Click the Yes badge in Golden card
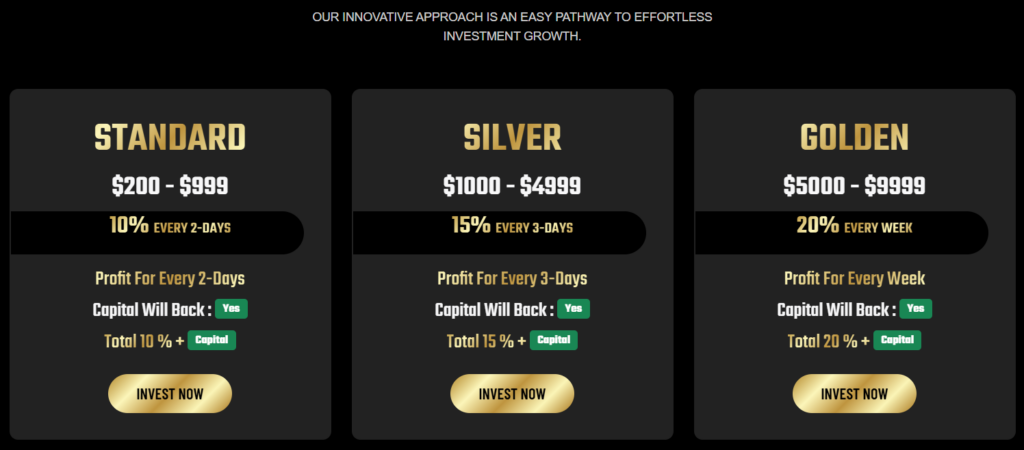The height and width of the screenshot is (450, 1024). tap(915, 309)
